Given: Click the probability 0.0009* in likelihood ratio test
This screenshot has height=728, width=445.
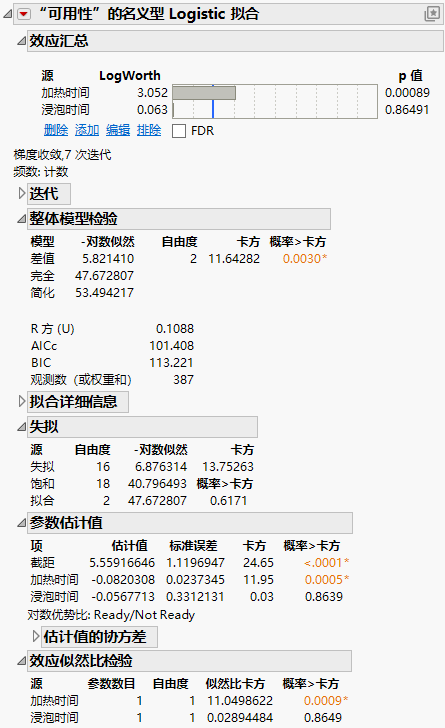Looking at the screenshot, I should point(326,701).
